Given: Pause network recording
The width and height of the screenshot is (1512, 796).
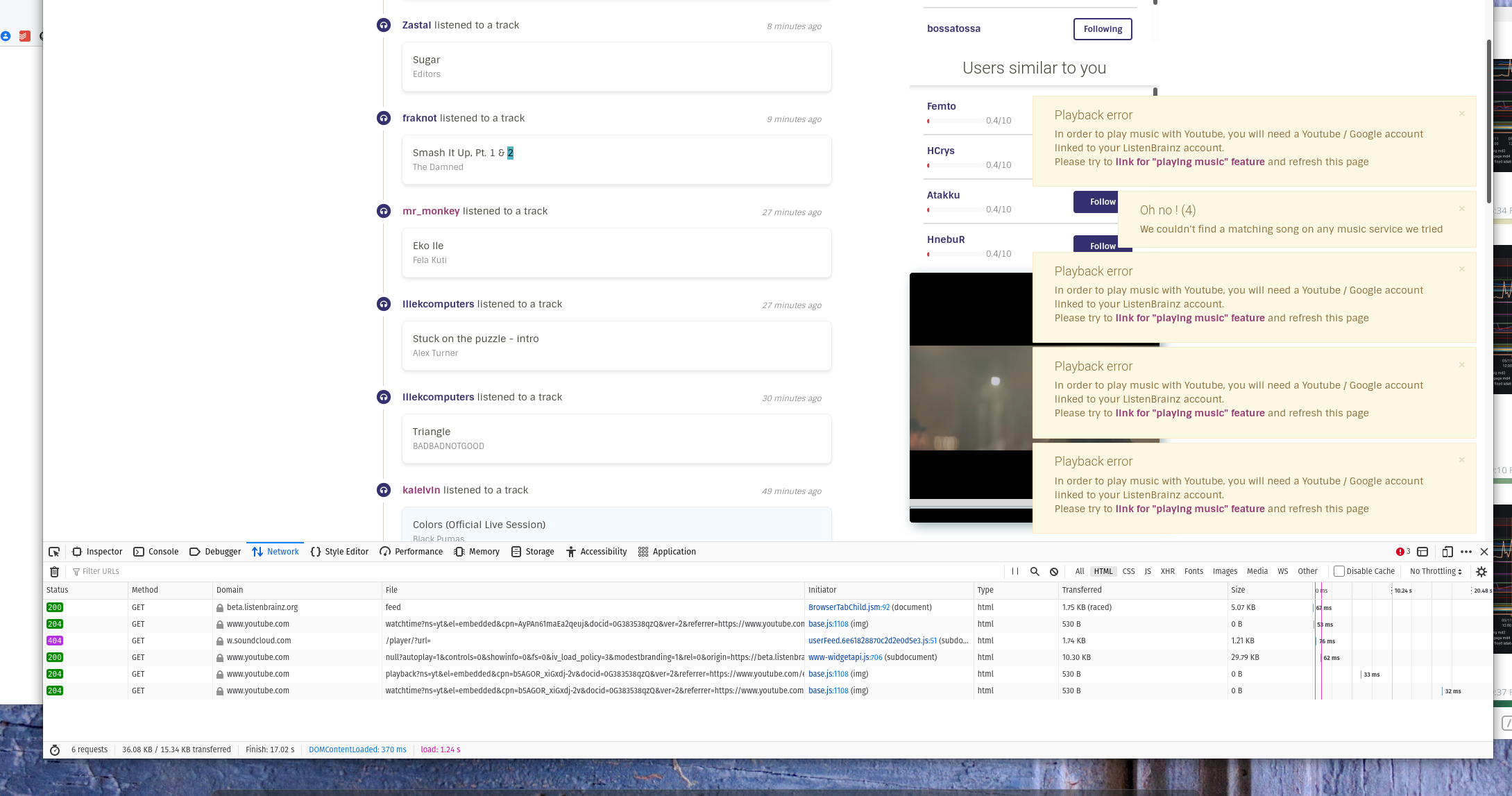Looking at the screenshot, I should tap(1015, 571).
